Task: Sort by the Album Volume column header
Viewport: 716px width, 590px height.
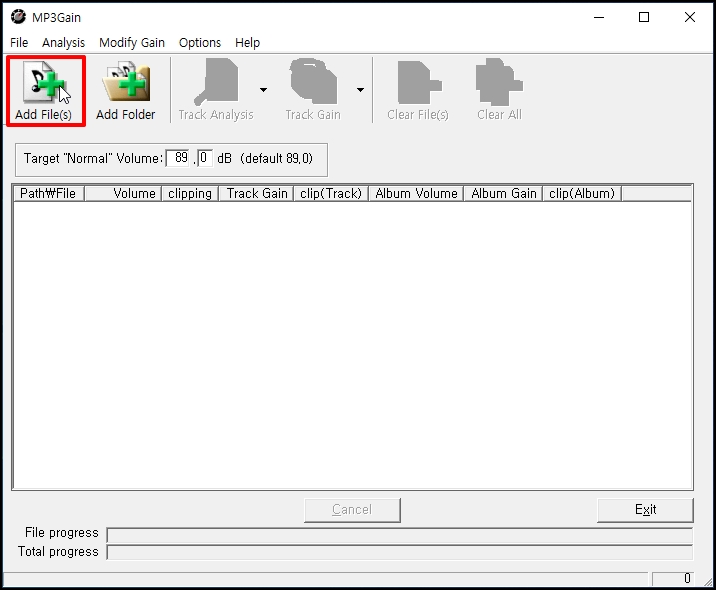Action: tap(416, 194)
